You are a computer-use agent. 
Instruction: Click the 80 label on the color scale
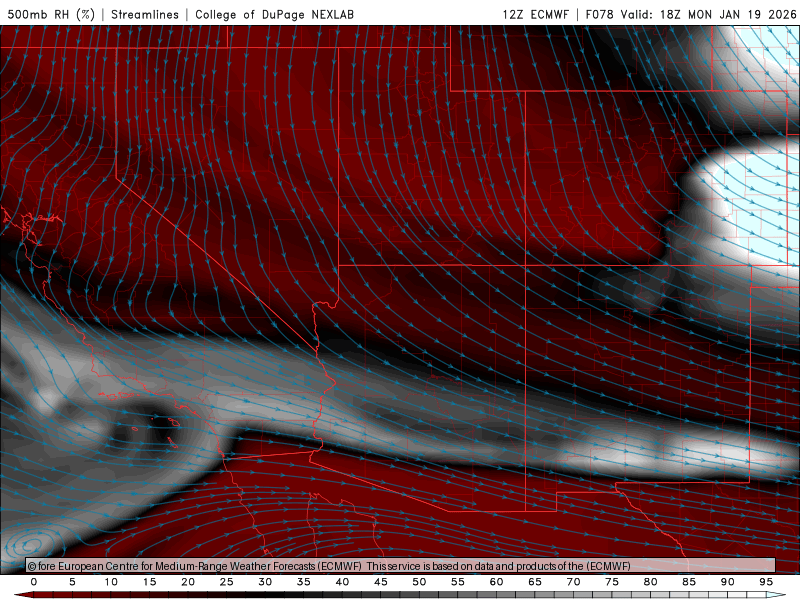pyautogui.click(x=651, y=582)
